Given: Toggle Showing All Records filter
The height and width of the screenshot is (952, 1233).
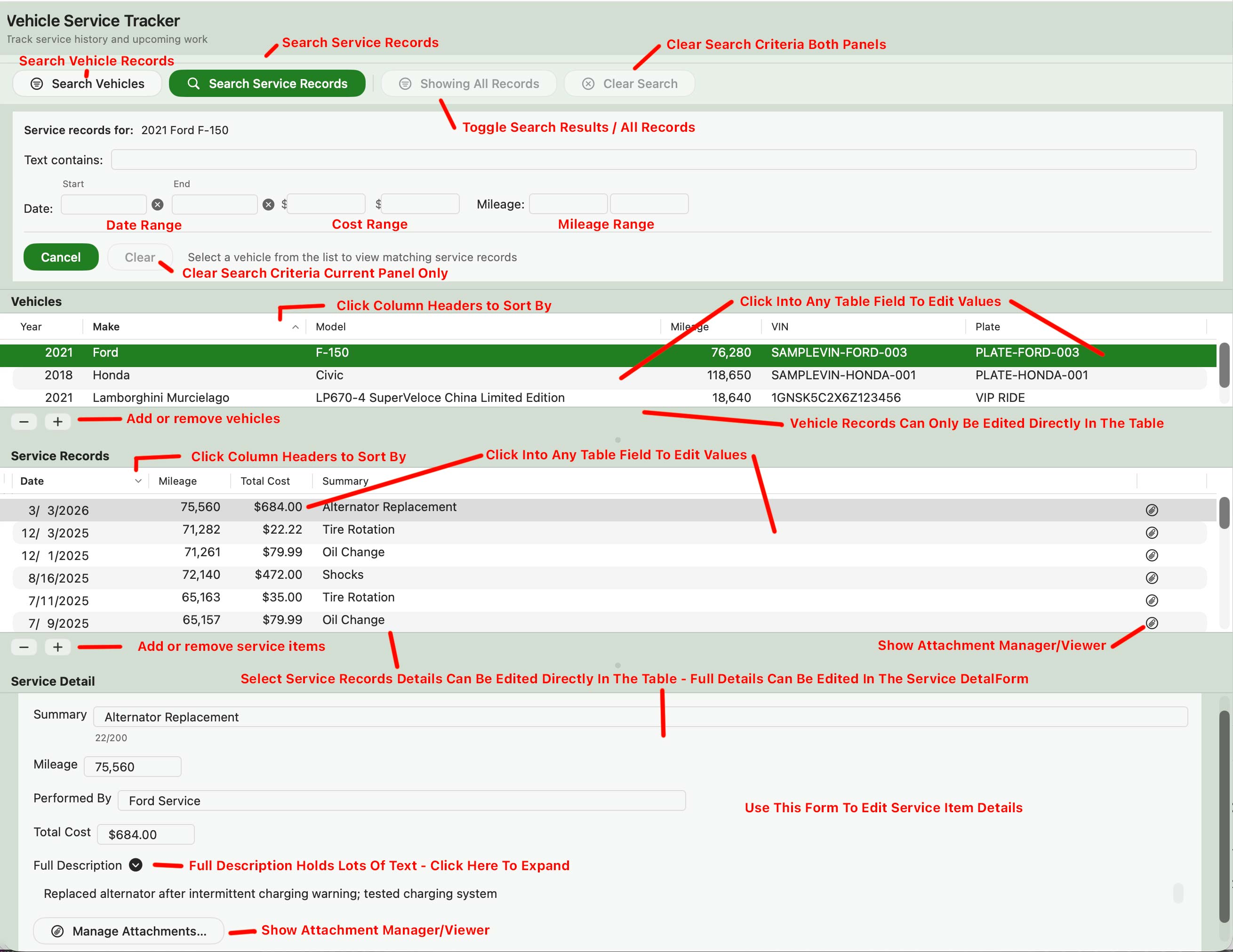Looking at the screenshot, I should coord(469,84).
